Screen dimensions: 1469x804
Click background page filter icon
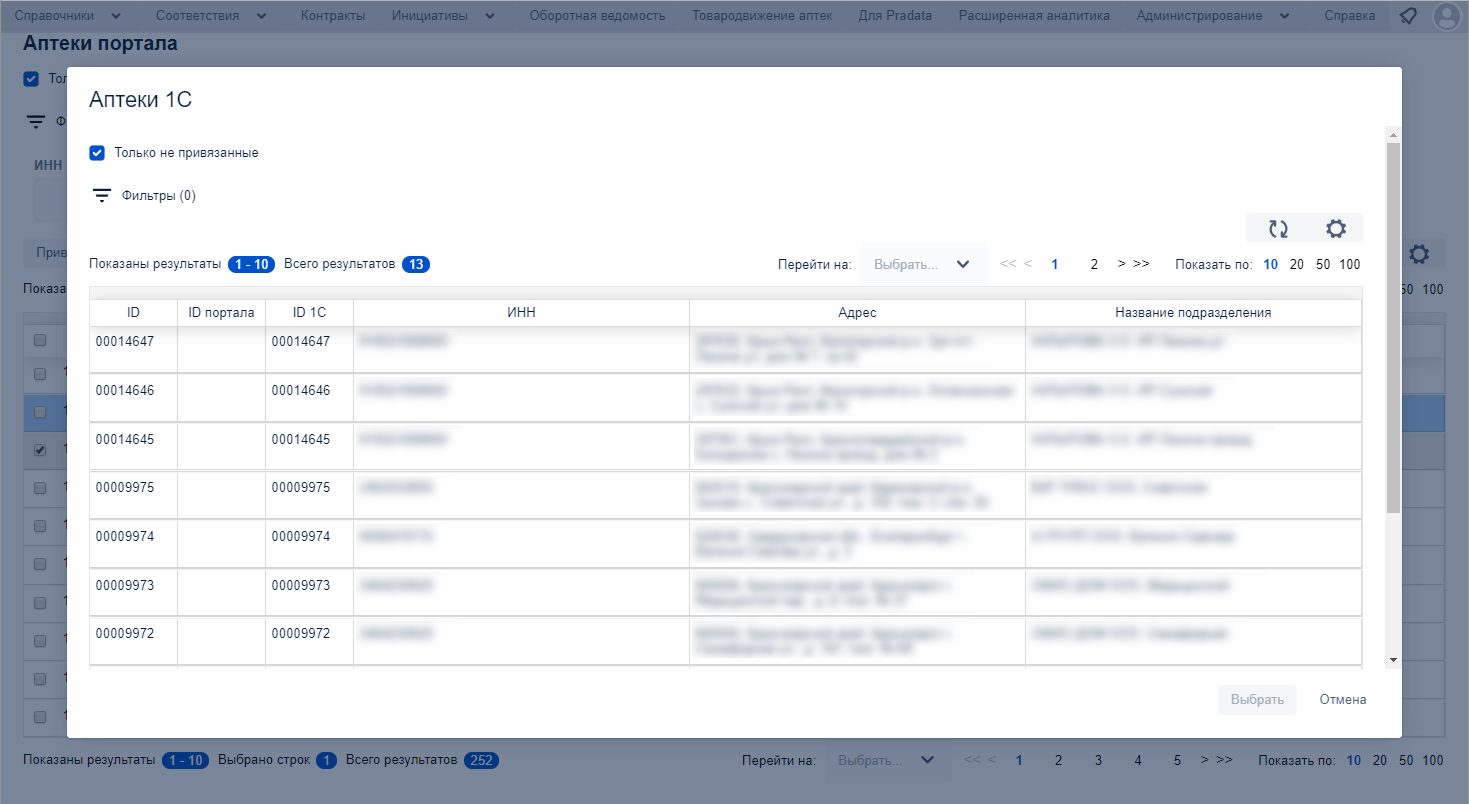36,122
